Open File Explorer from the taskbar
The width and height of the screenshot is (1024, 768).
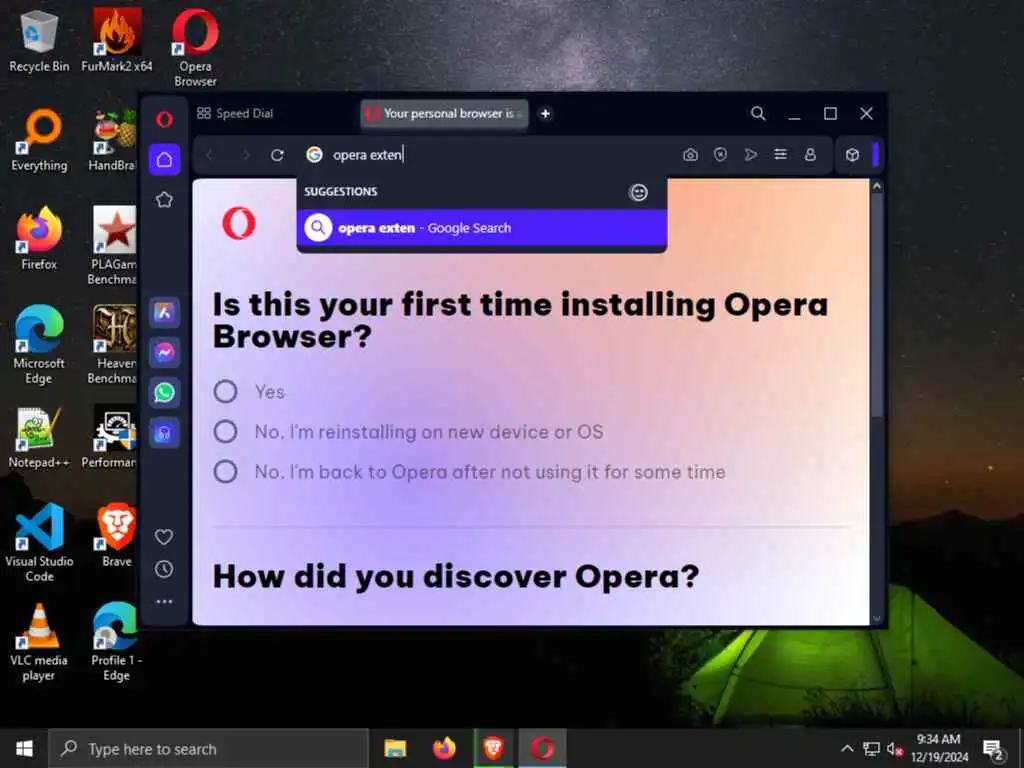(x=394, y=748)
